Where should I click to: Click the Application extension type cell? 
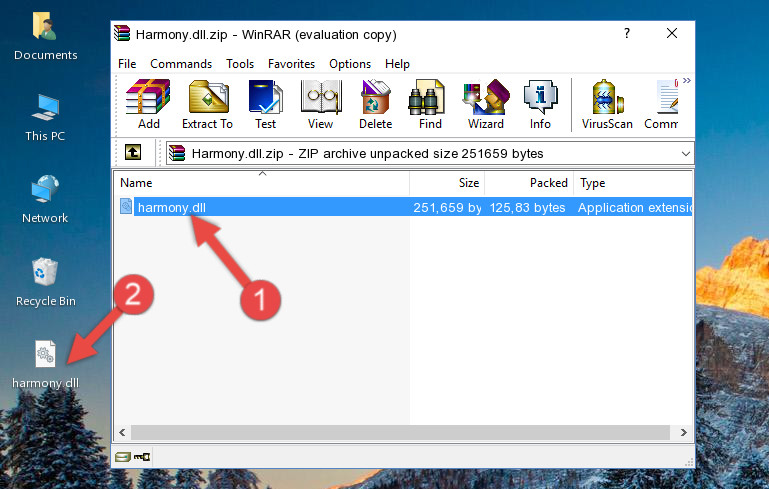click(x=635, y=207)
